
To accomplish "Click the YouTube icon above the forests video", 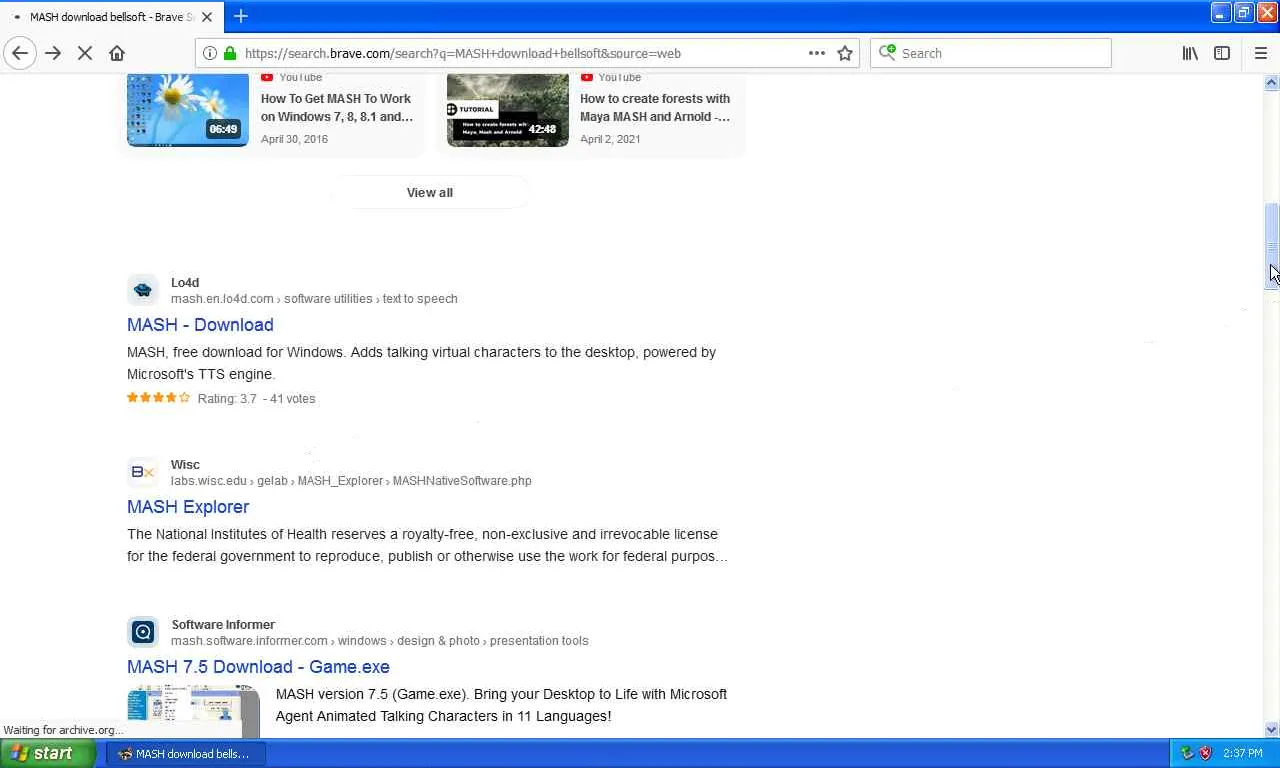I will pyautogui.click(x=587, y=77).
